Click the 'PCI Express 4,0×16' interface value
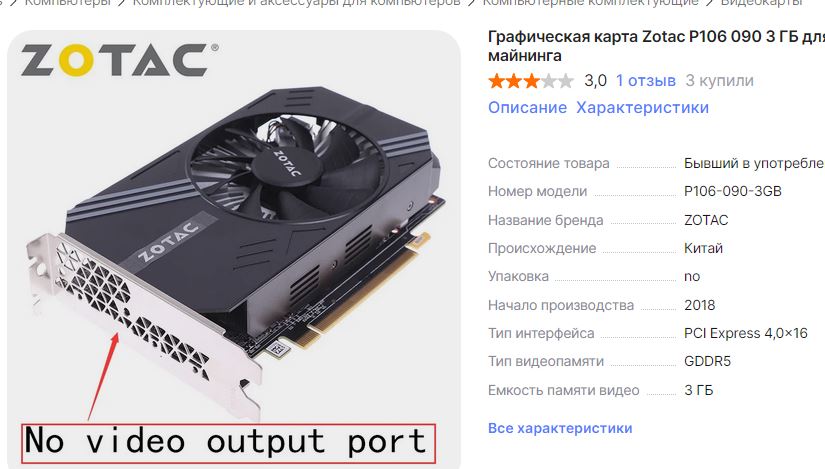The height and width of the screenshot is (469, 825). coord(745,333)
